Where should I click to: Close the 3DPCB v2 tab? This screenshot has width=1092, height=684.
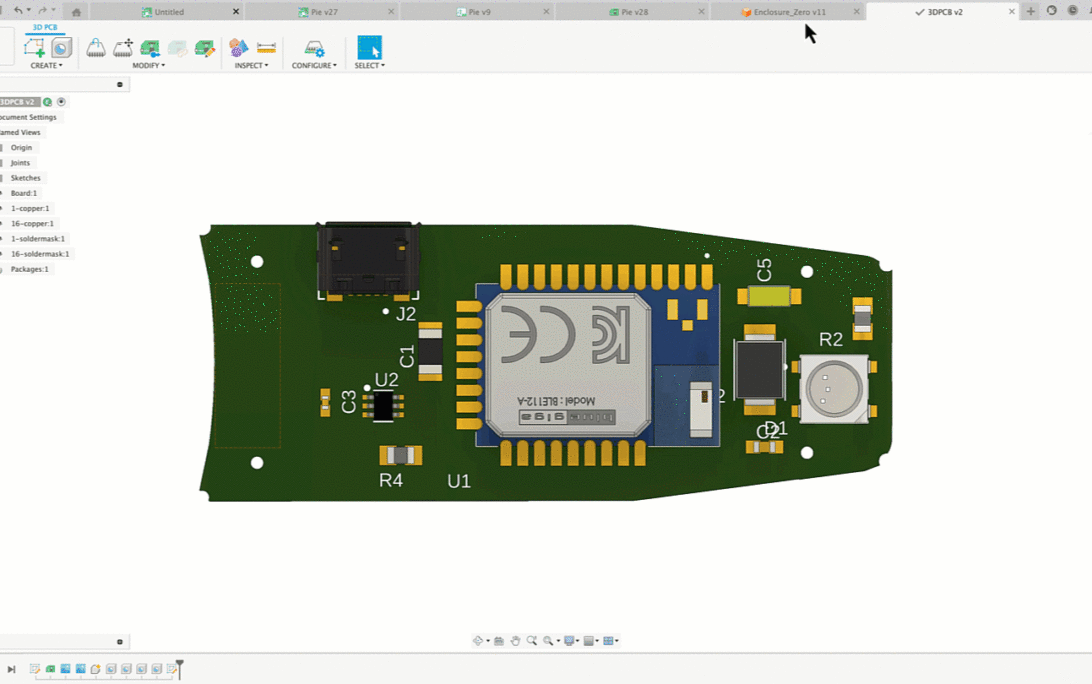(1012, 12)
